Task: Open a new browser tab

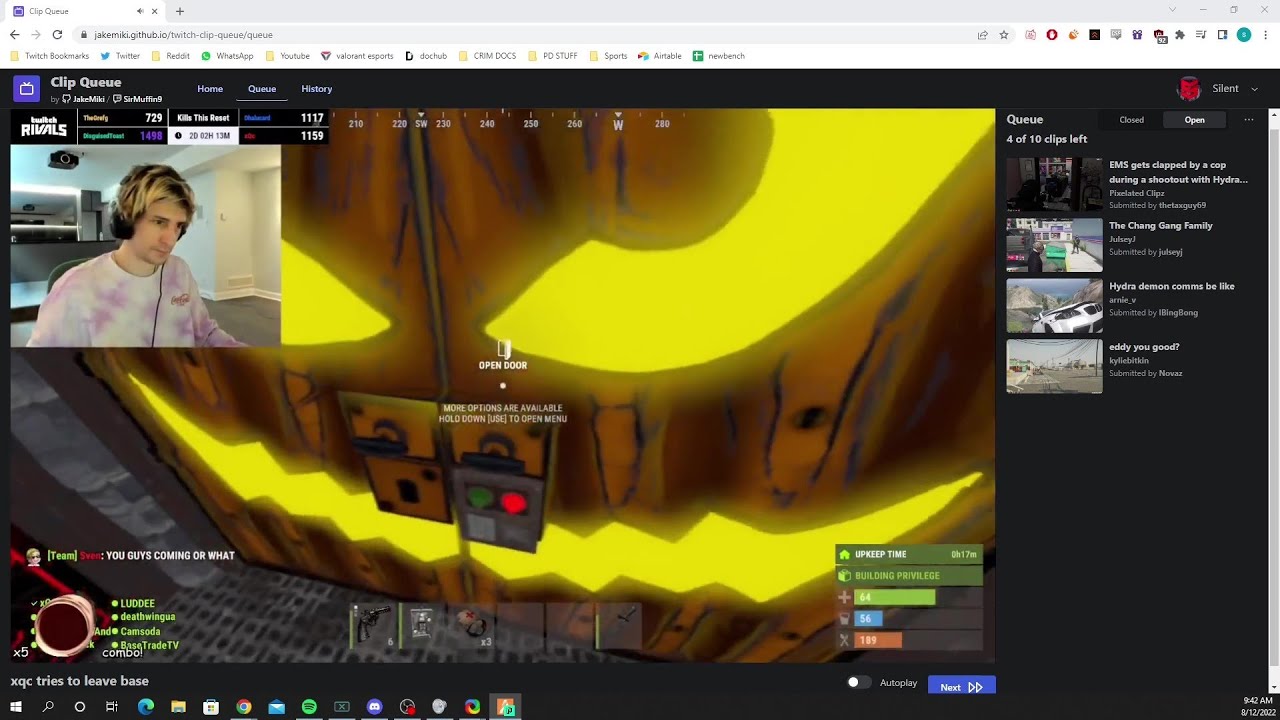Action: [180, 11]
